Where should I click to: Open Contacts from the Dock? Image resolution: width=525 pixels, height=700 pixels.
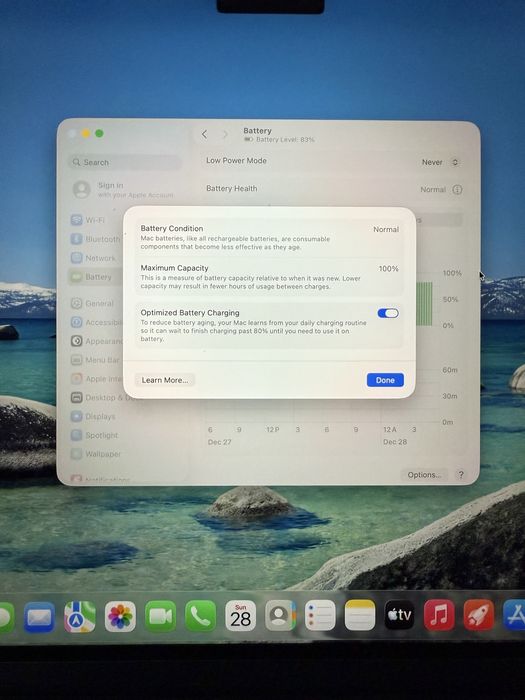[x=280, y=615]
